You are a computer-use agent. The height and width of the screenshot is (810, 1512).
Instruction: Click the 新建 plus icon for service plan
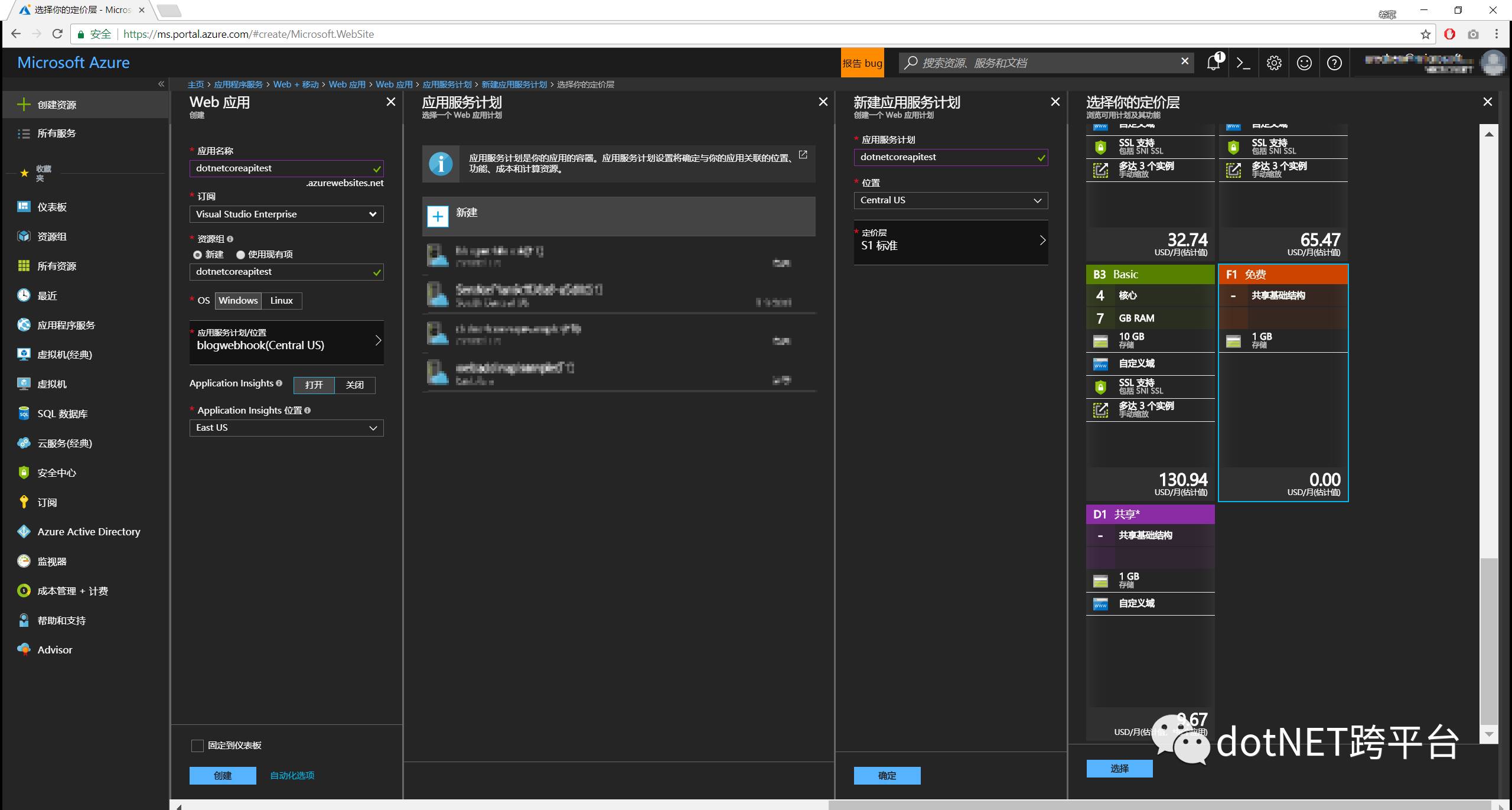tap(438, 216)
